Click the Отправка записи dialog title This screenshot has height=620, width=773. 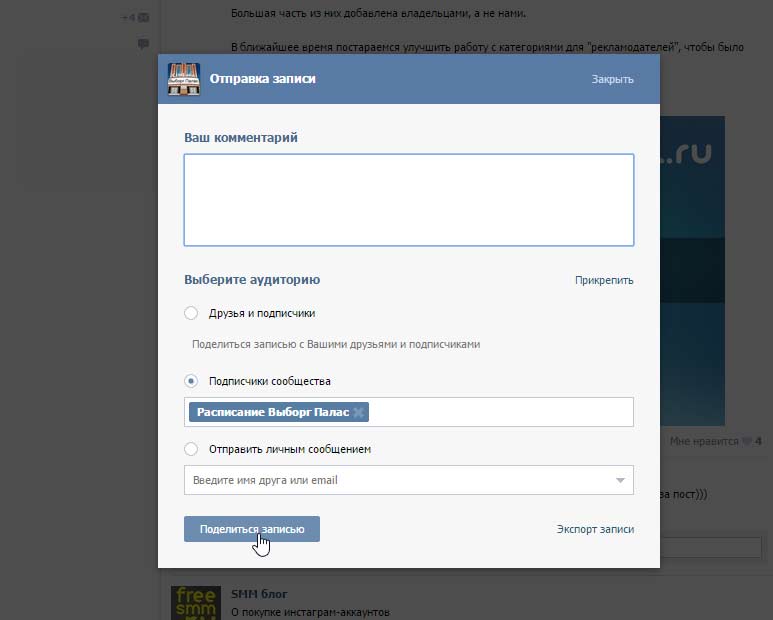tap(262, 79)
